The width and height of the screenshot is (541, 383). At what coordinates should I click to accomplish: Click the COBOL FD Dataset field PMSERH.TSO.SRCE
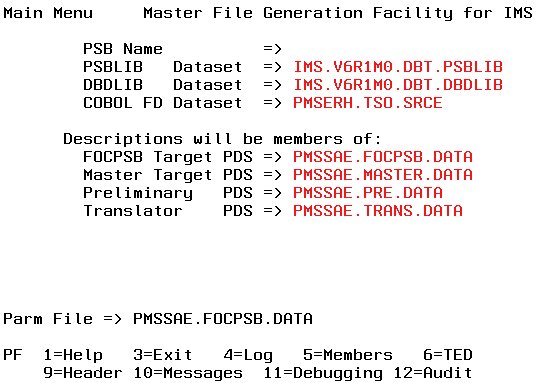[x=367, y=103]
